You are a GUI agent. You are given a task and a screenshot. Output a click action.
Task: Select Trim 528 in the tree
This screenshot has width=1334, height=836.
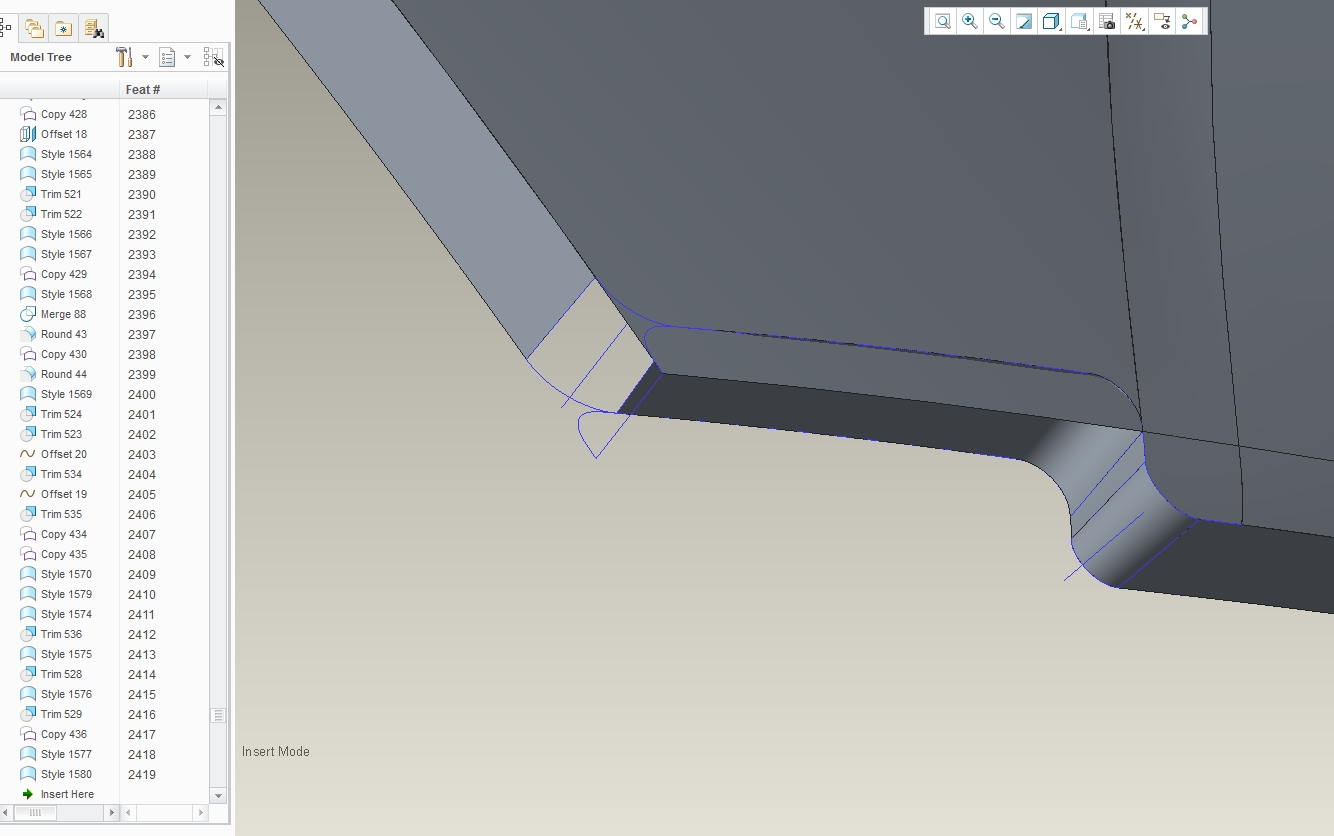click(x=61, y=674)
